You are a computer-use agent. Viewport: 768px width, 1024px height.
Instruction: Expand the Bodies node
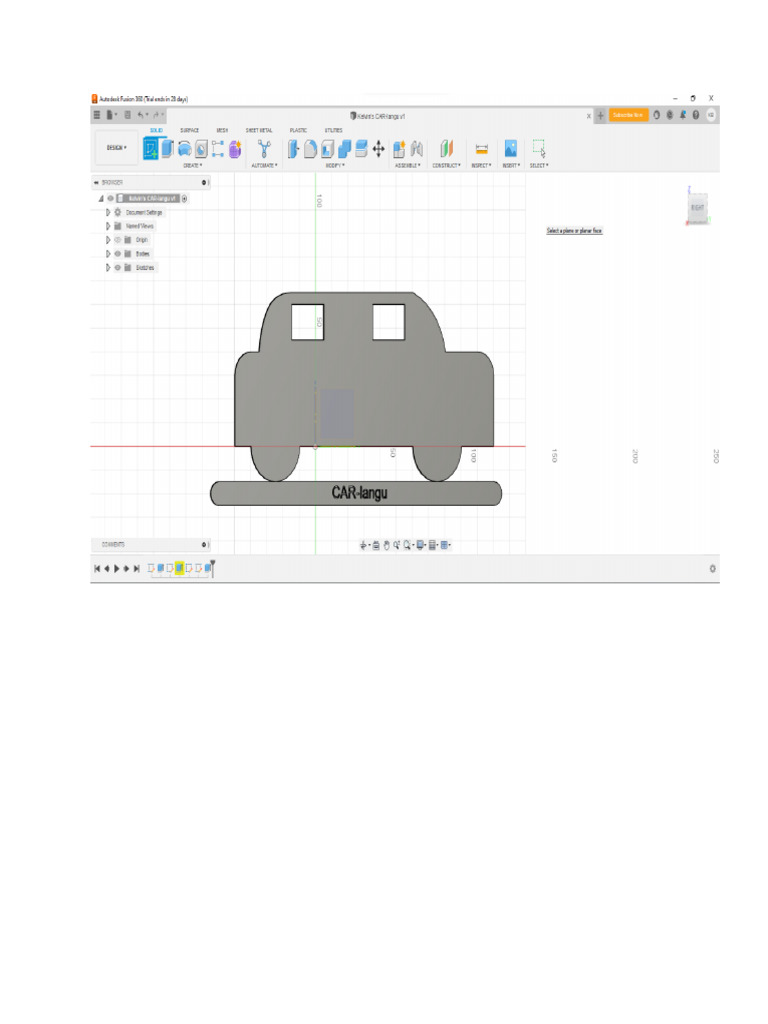tap(108, 253)
